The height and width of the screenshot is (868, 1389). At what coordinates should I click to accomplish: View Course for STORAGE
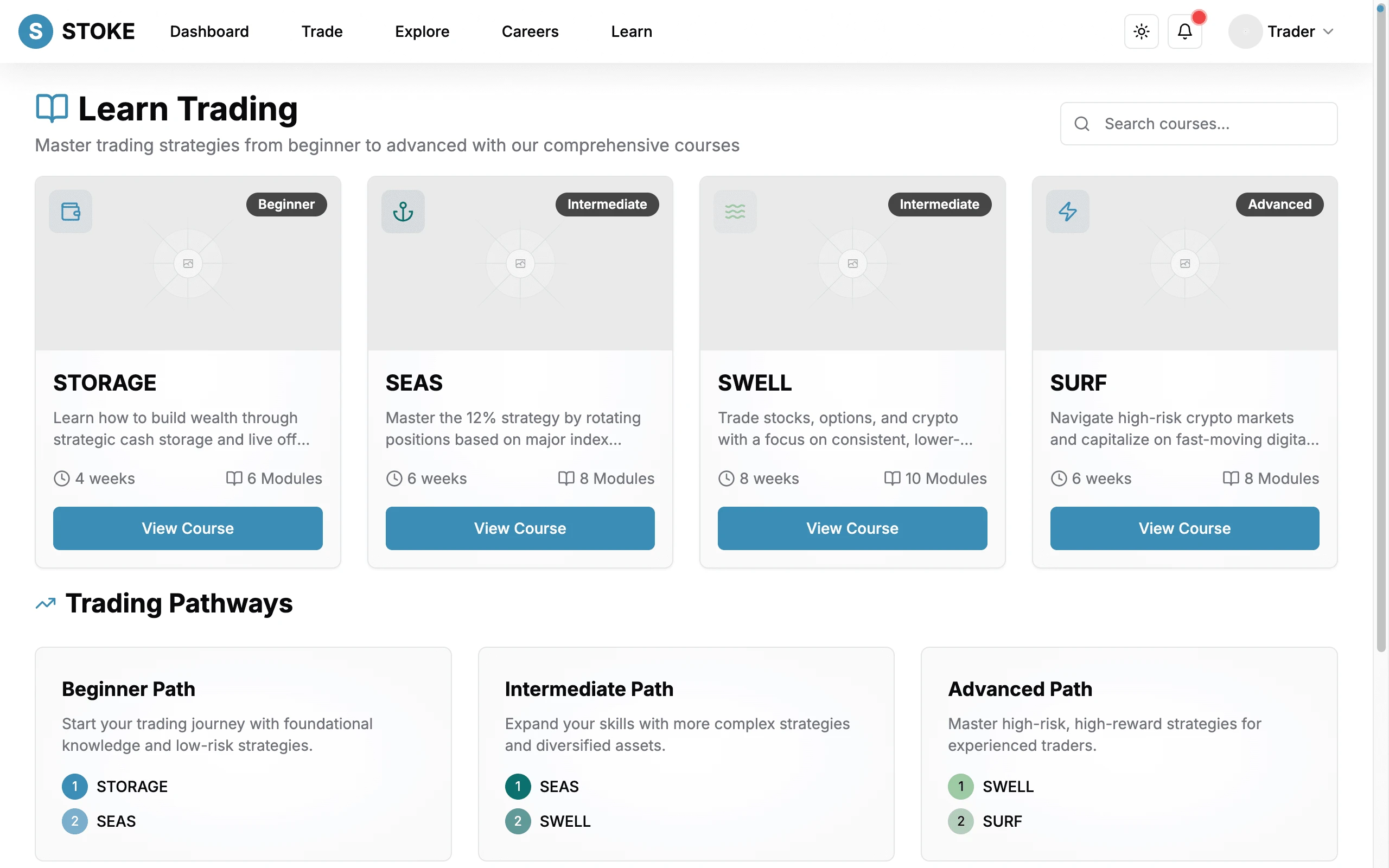pyautogui.click(x=188, y=528)
